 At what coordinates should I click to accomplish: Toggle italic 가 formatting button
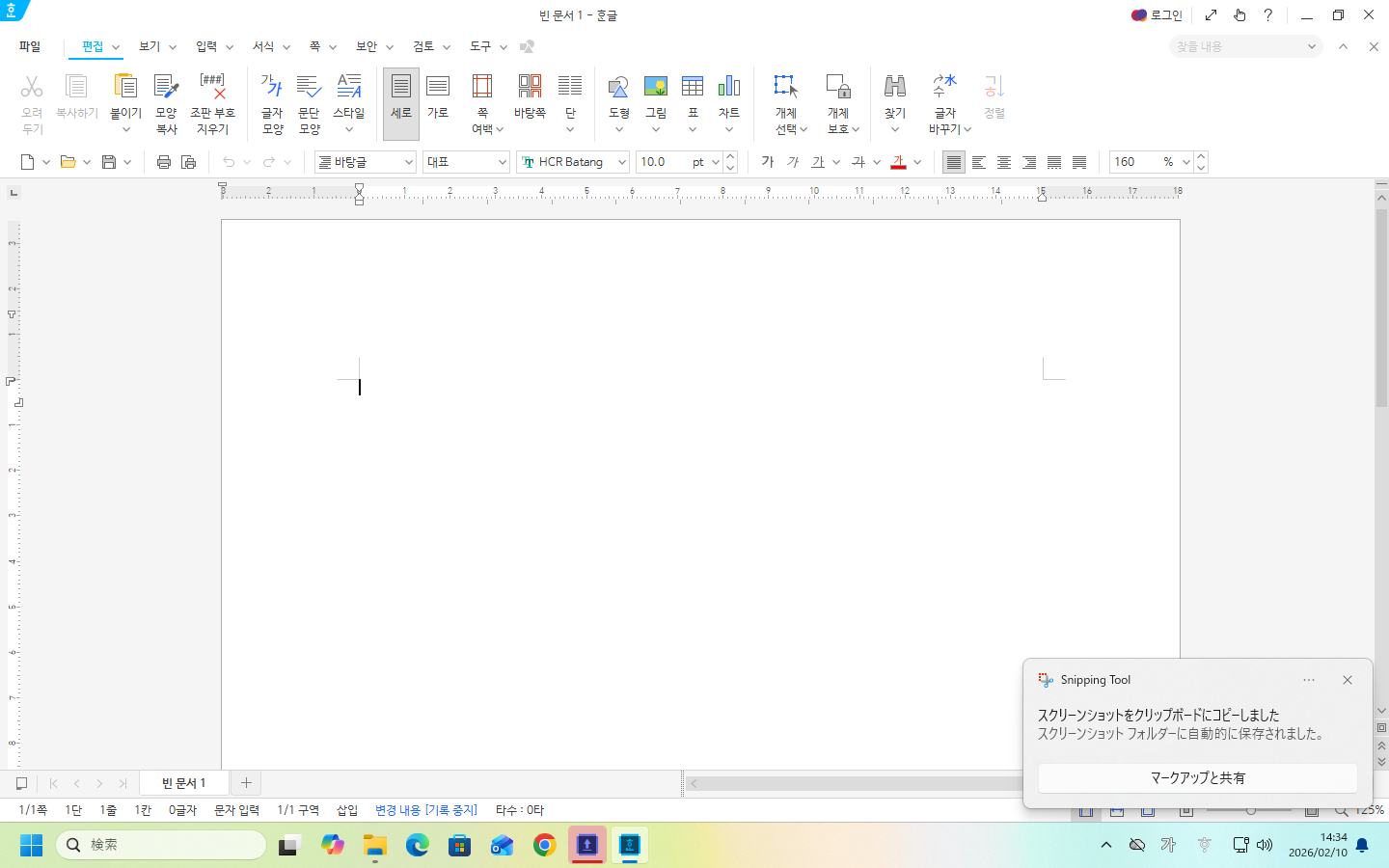[x=793, y=162]
